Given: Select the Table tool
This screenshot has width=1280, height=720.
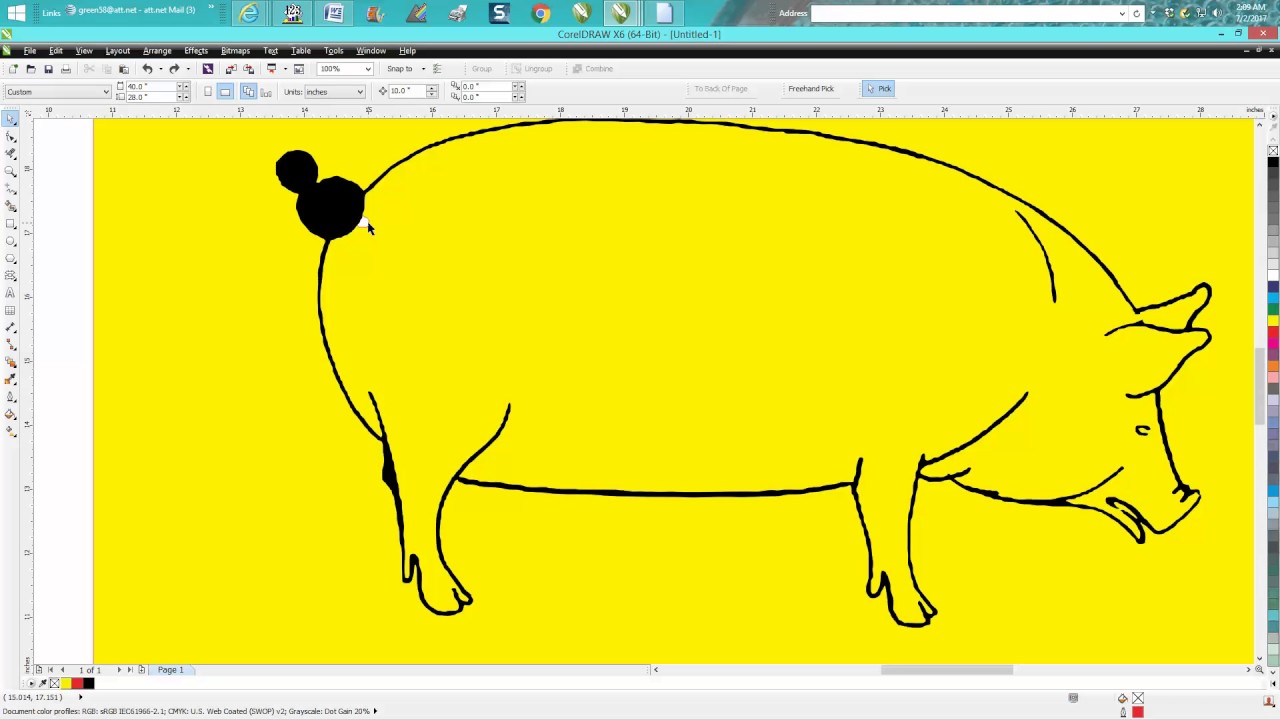Looking at the screenshot, I should tap(10, 310).
